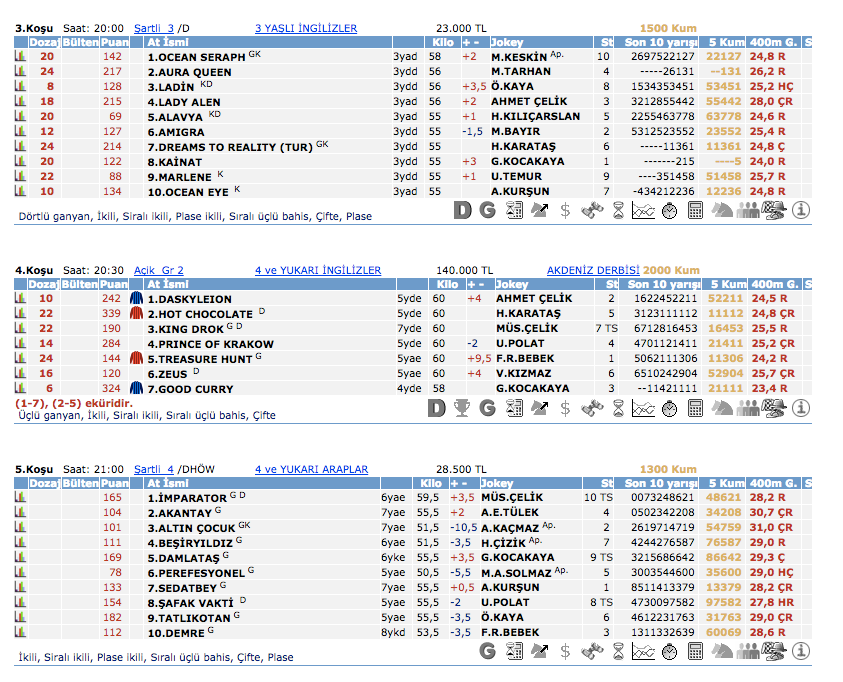The width and height of the screenshot is (843, 682).
Task: Click the red jersey next to HOT CHOCOLATE
Action: pyautogui.click(x=137, y=314)
